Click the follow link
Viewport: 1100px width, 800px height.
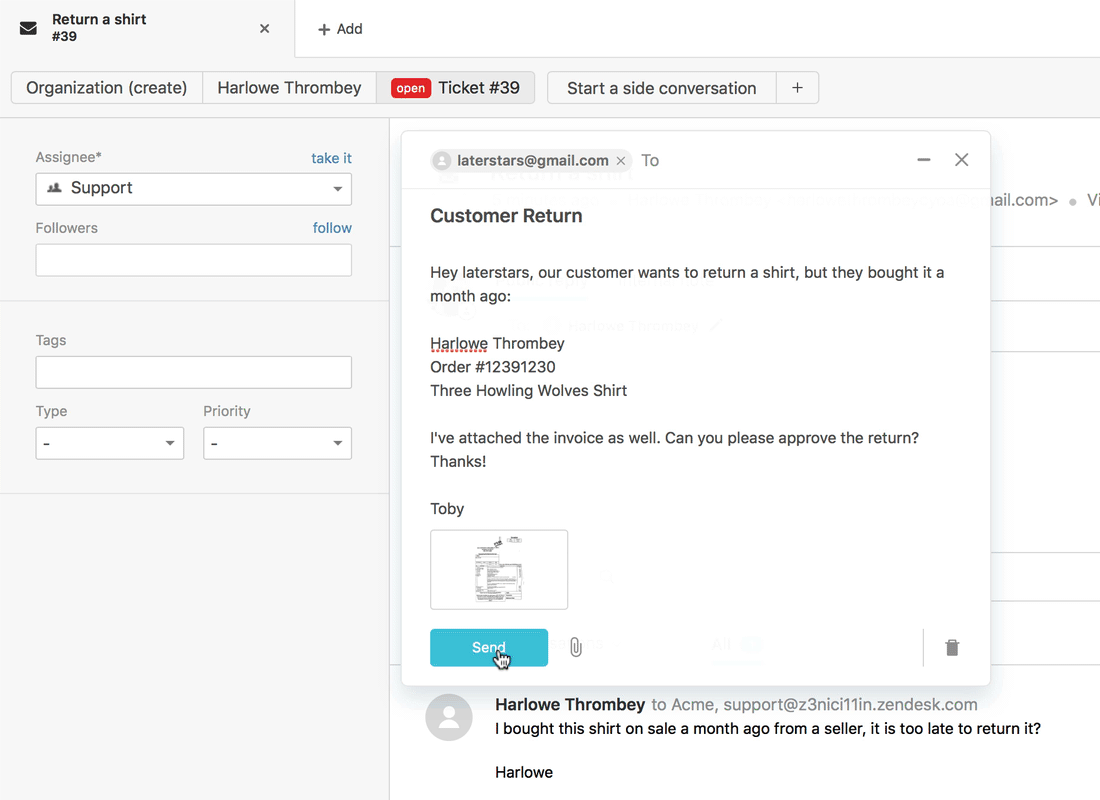332,228
